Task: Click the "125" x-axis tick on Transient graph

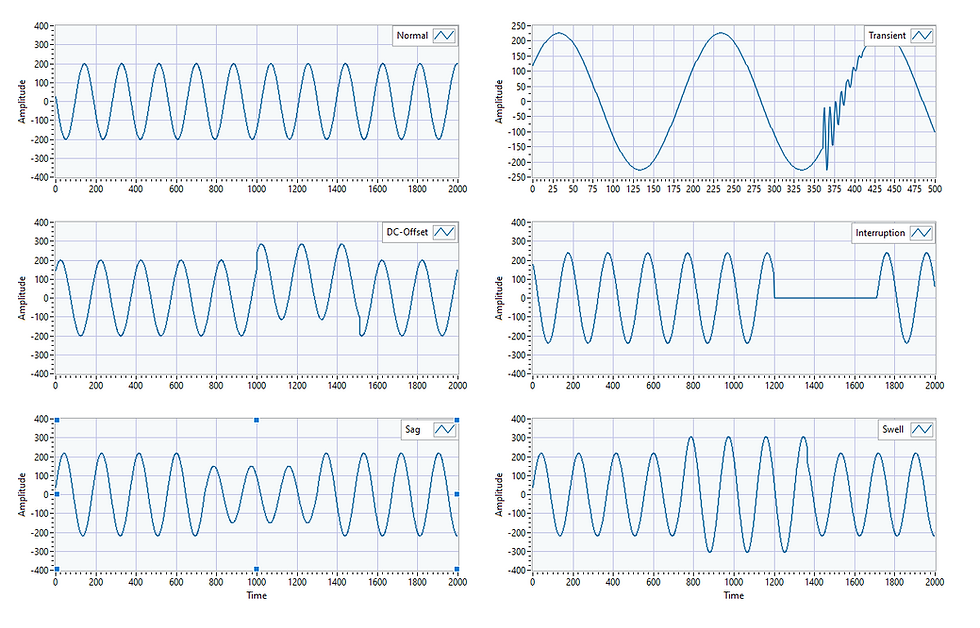Action: pos(633,189)
